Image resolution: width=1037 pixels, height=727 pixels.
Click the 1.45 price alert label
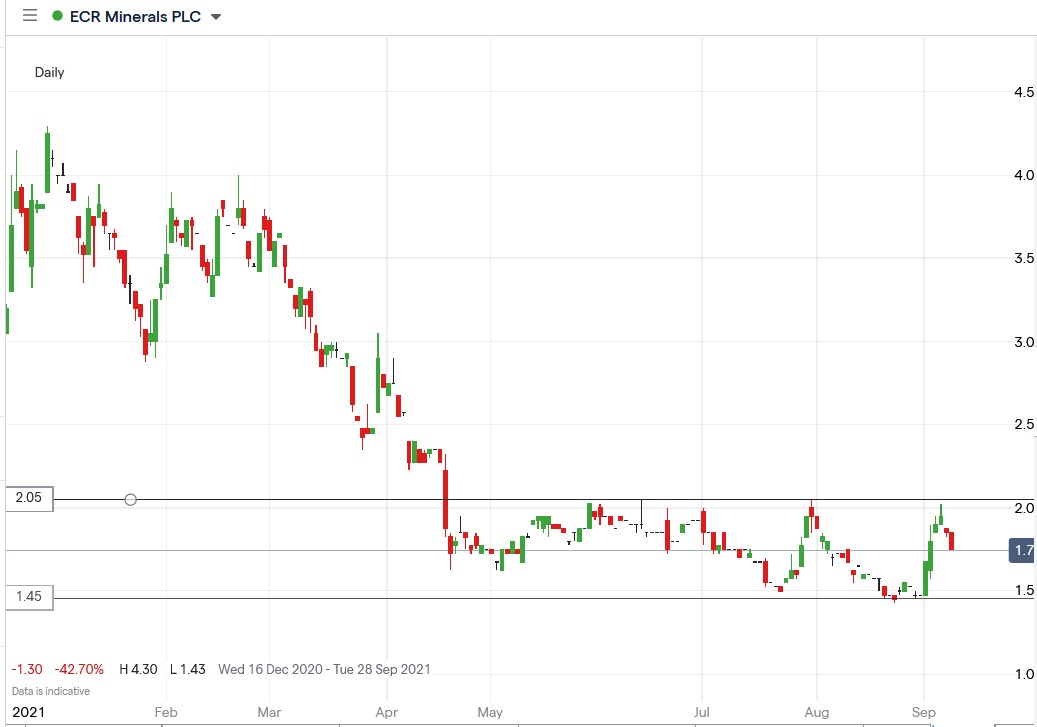point(28,597)
